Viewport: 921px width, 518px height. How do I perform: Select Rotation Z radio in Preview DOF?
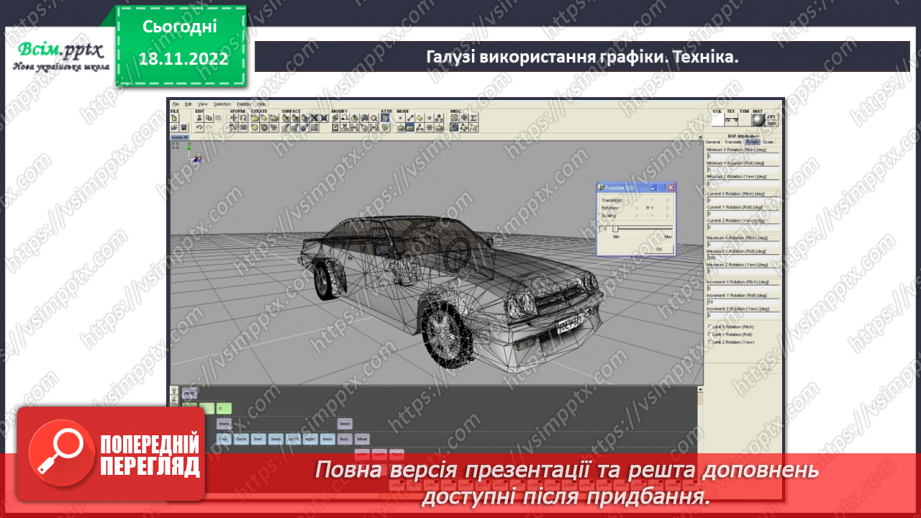click(663, 207)
